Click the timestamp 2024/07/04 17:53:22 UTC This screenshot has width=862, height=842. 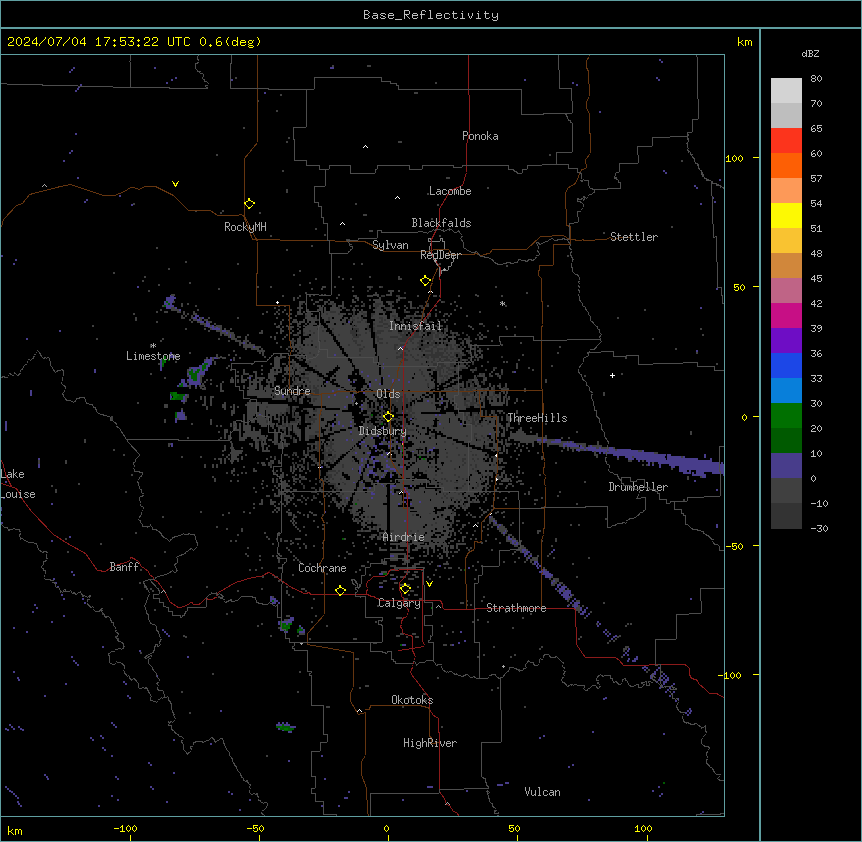[99, 42]
